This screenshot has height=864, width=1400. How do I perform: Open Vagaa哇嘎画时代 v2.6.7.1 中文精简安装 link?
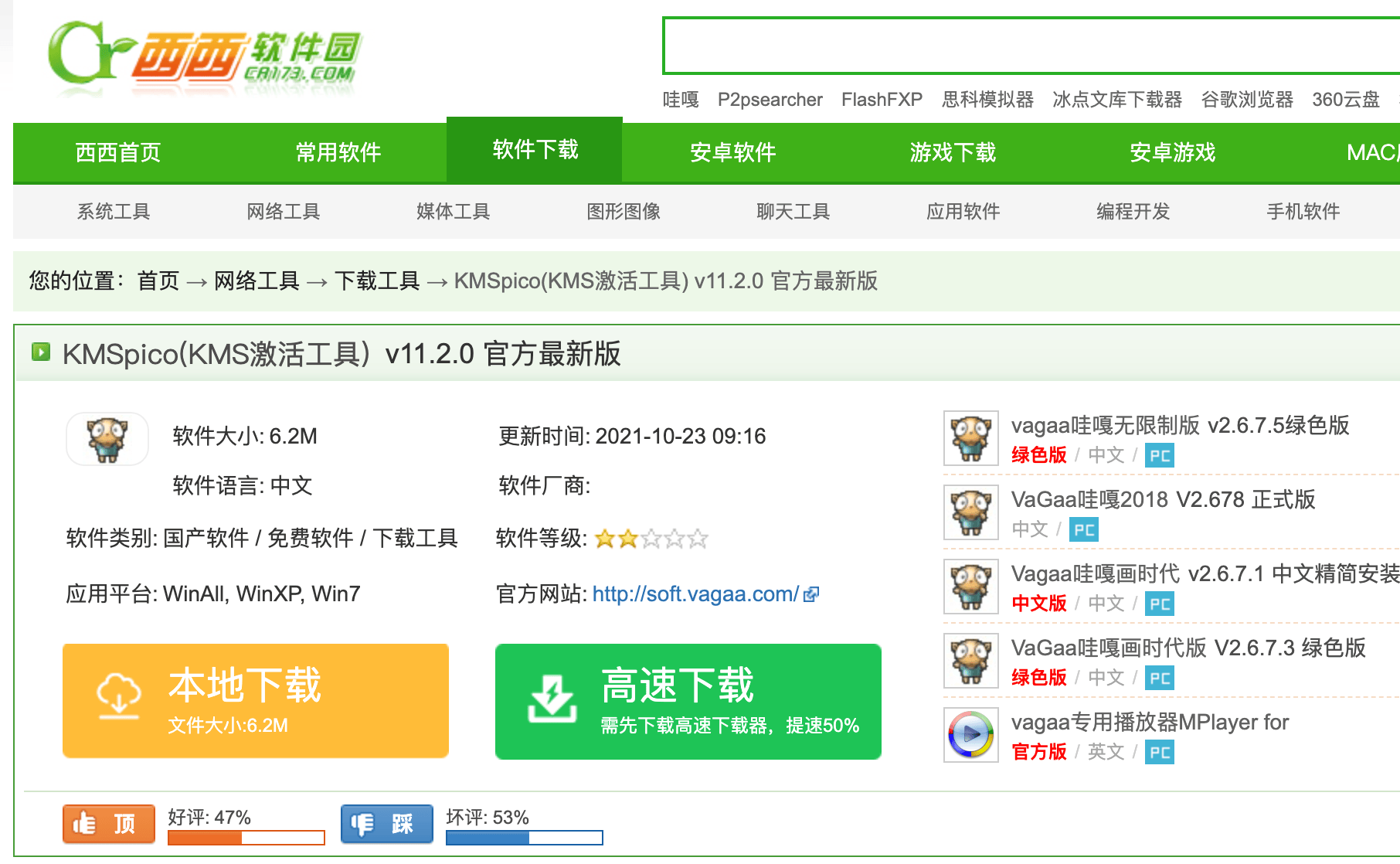(1205, 573)
